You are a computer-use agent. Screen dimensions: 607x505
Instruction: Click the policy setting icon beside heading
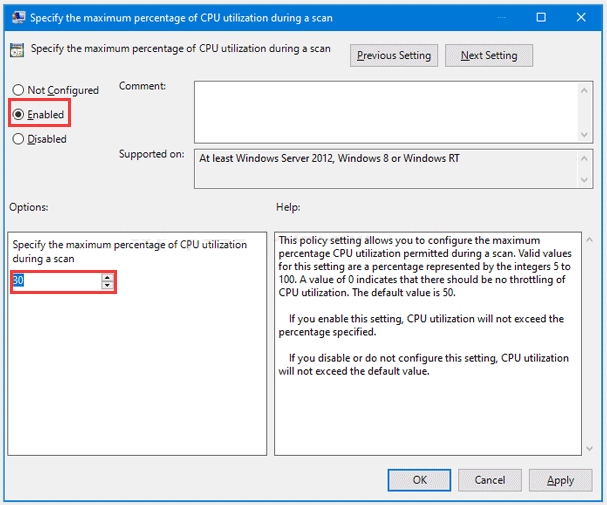pos(17,50)
